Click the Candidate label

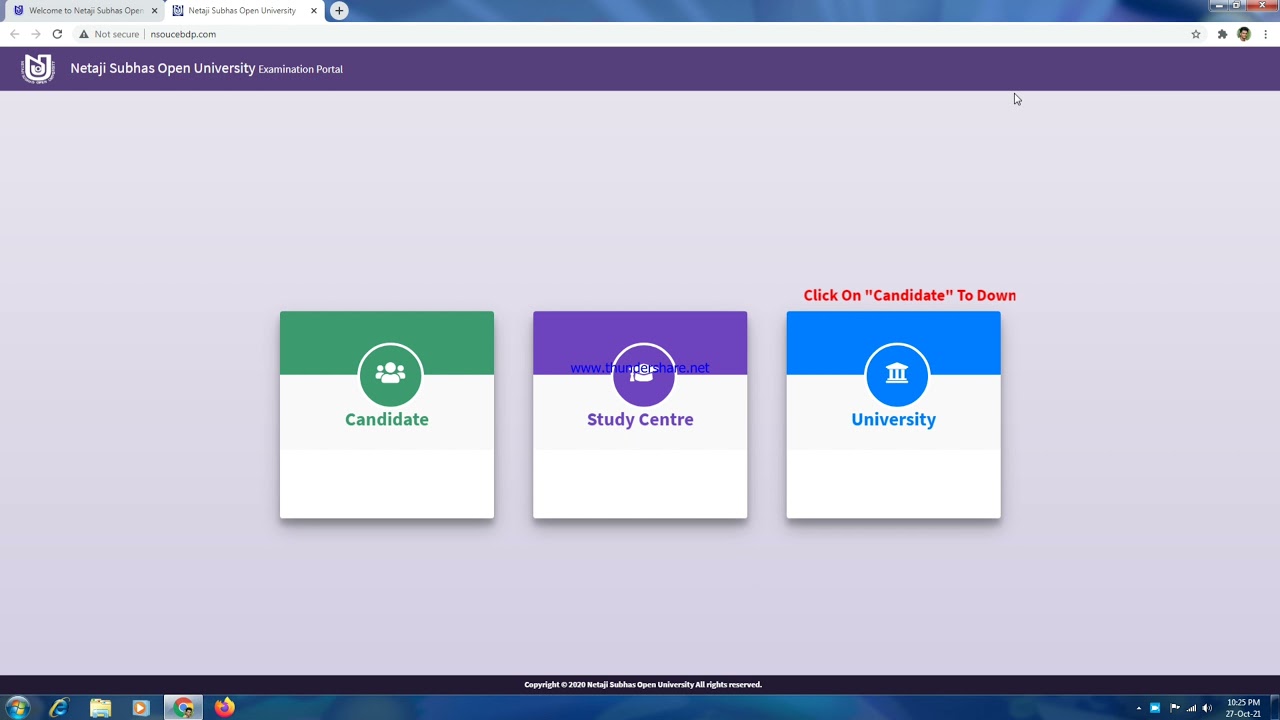pyautogui.click(x=387, y=419)
